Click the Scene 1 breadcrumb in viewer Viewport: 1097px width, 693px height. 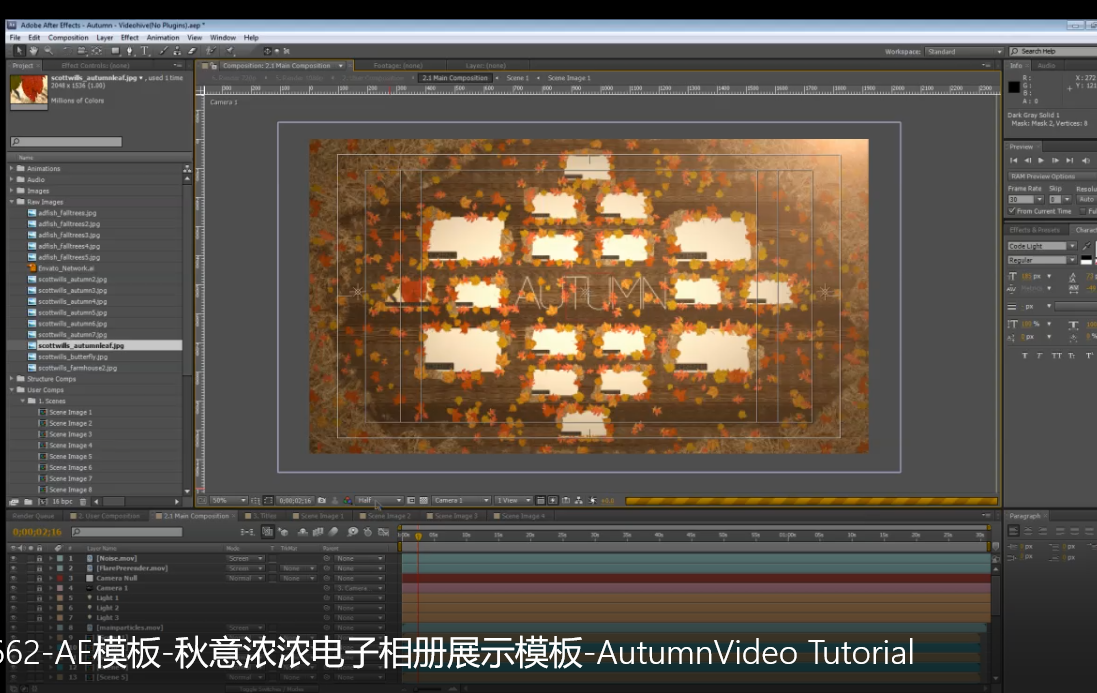point(518,78)
